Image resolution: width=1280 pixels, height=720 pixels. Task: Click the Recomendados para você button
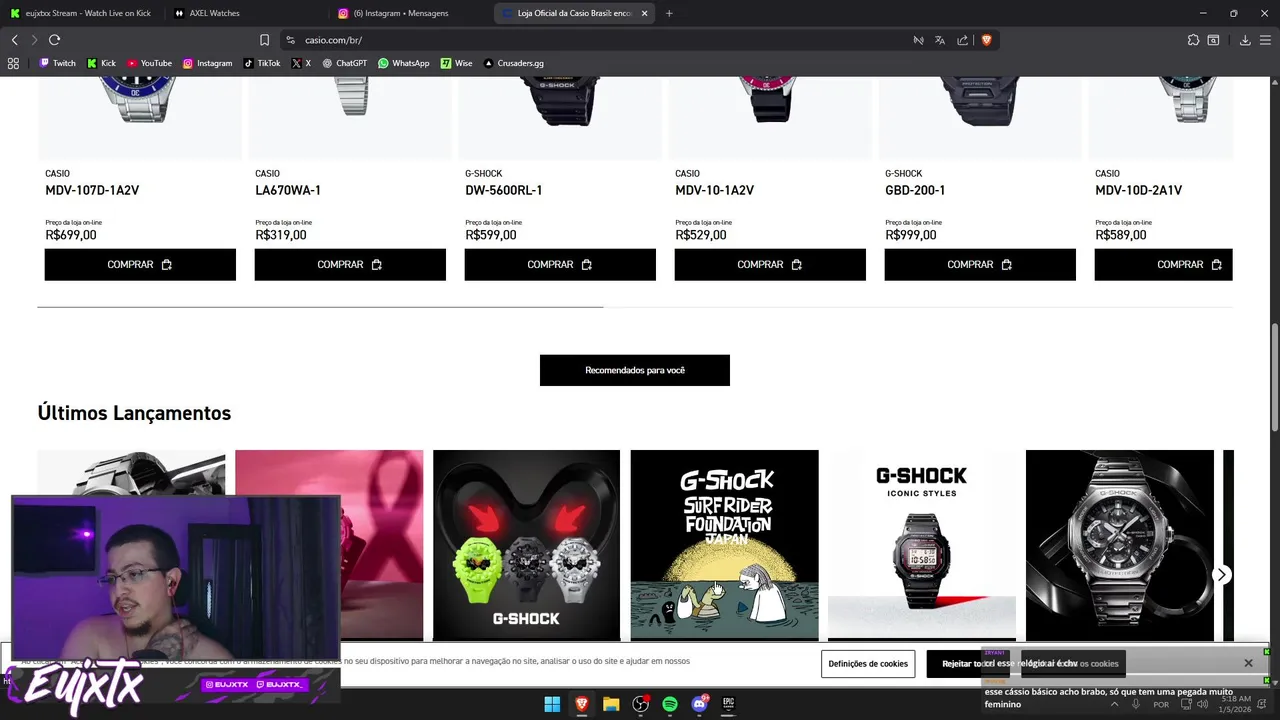[x=635, y=370]
